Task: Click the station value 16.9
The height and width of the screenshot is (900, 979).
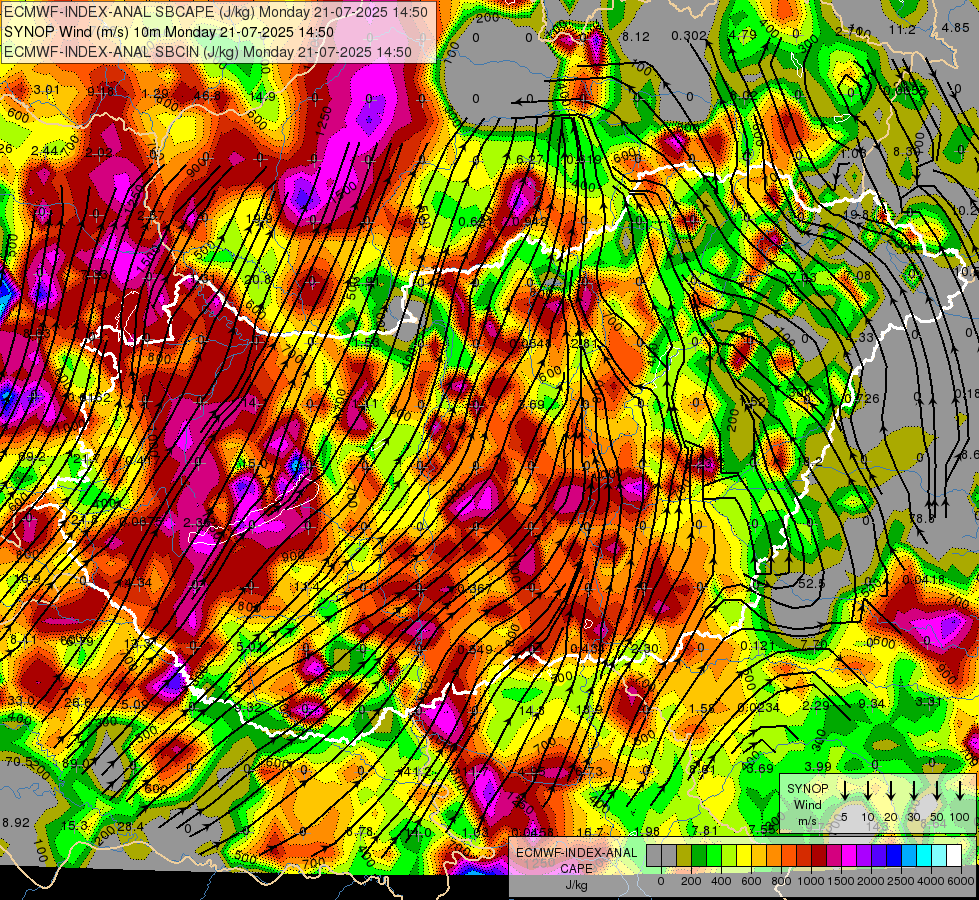Action: coord(27,579)
